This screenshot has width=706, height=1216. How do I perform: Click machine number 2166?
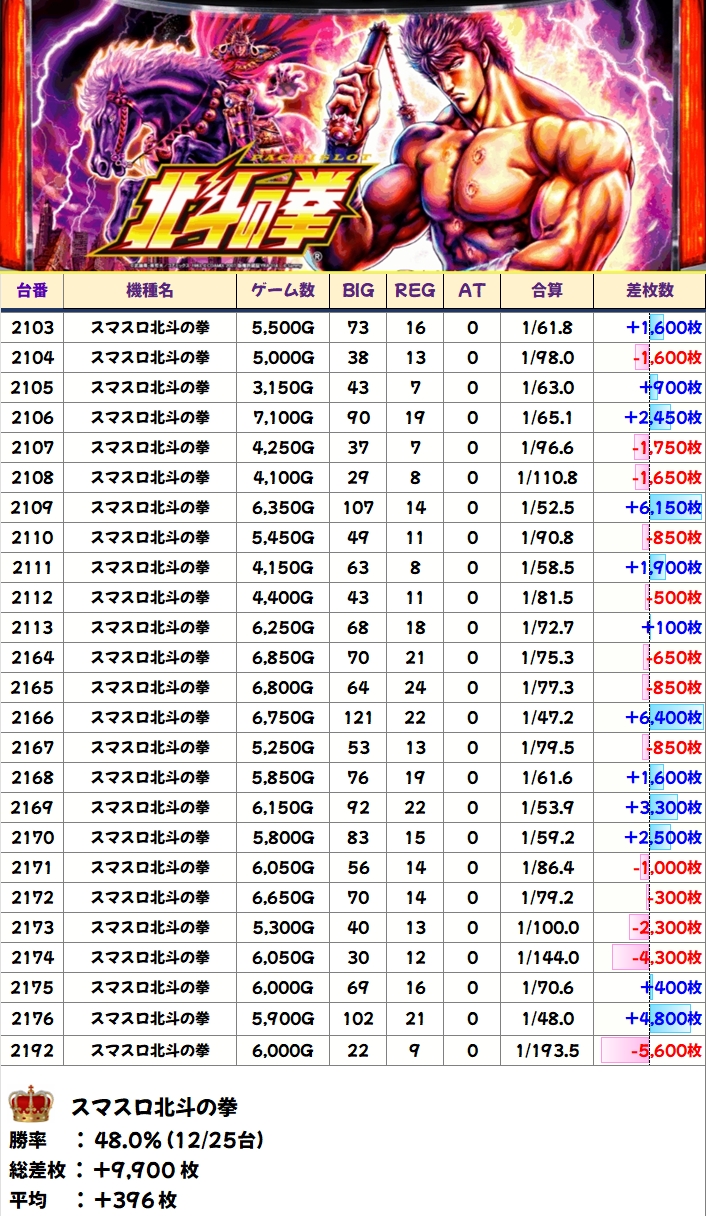[33, 717]
